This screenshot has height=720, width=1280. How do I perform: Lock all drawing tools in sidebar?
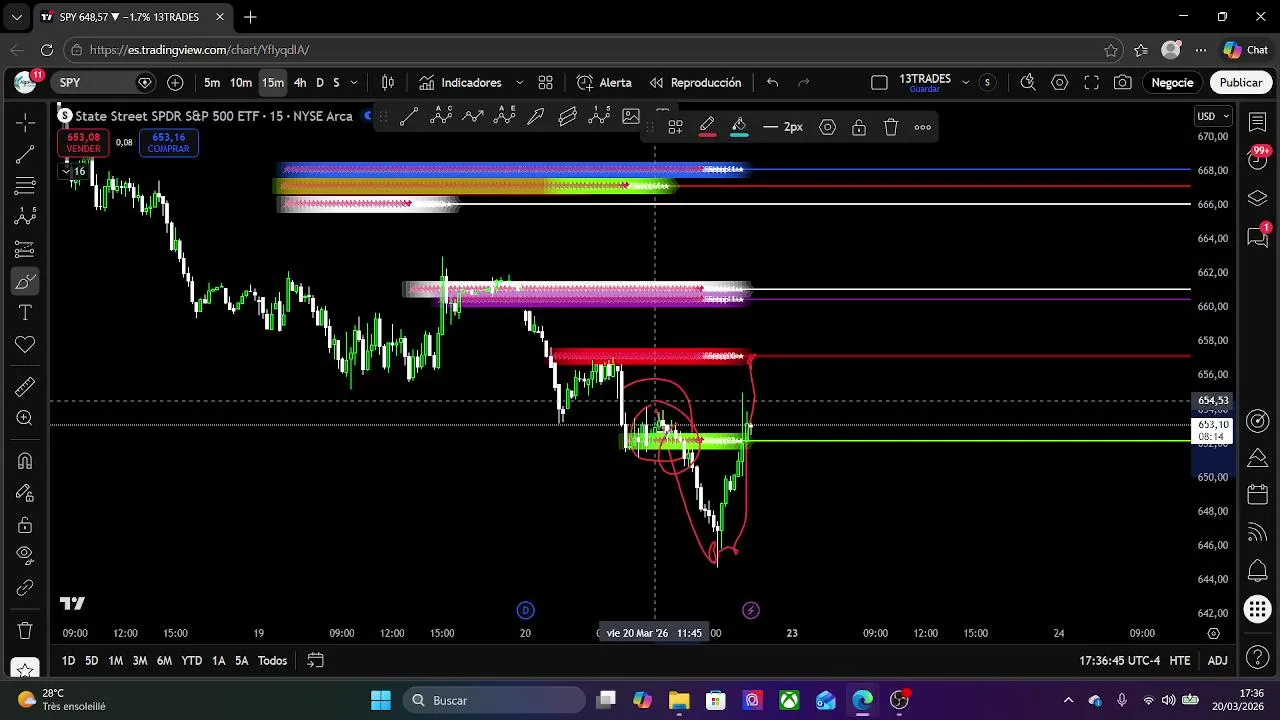[x=25, y=525]
